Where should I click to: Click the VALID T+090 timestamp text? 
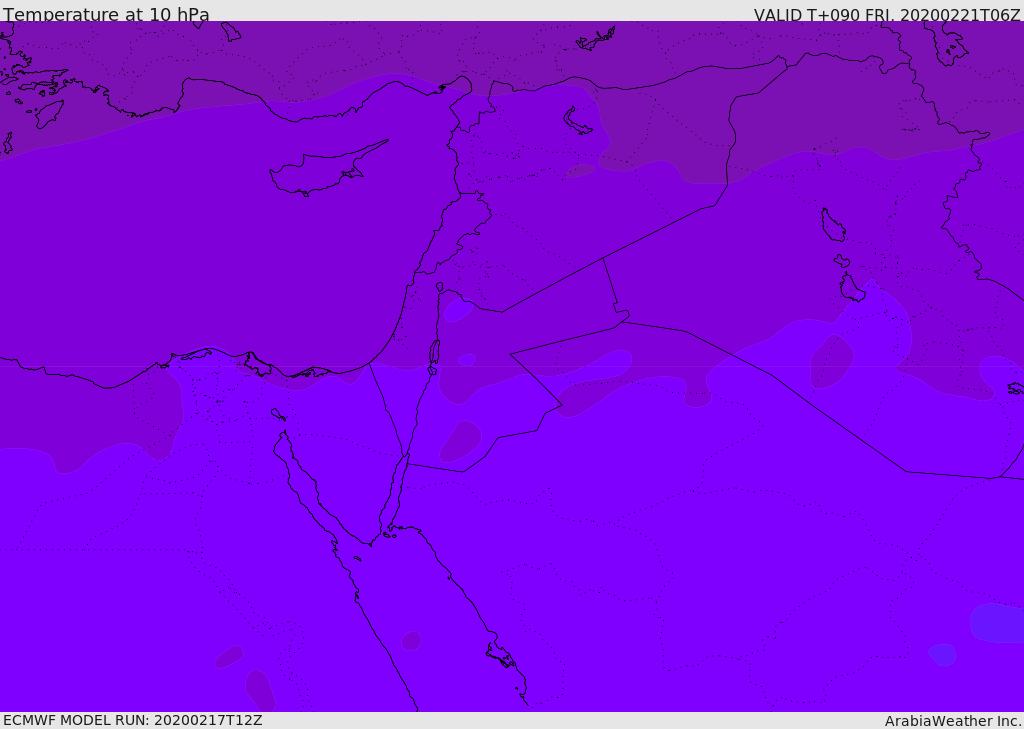pos(887,15)
